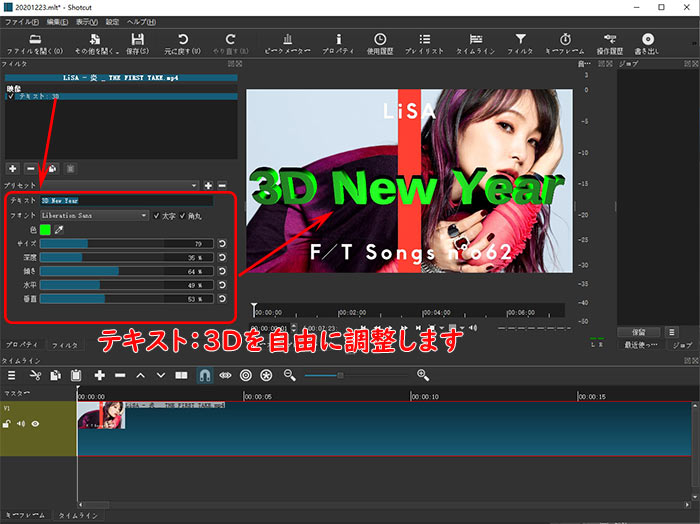This screenshot has height=524, width=700.
Task: Ripple delete with timeline minus icon
Action: coord(120,375)
